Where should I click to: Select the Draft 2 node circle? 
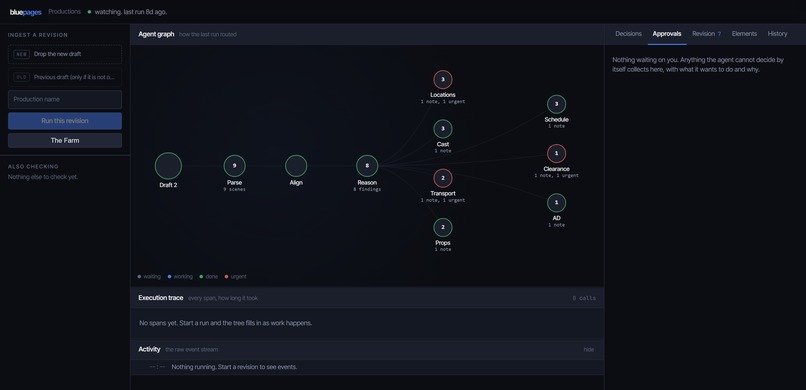[x=168, y=166]
